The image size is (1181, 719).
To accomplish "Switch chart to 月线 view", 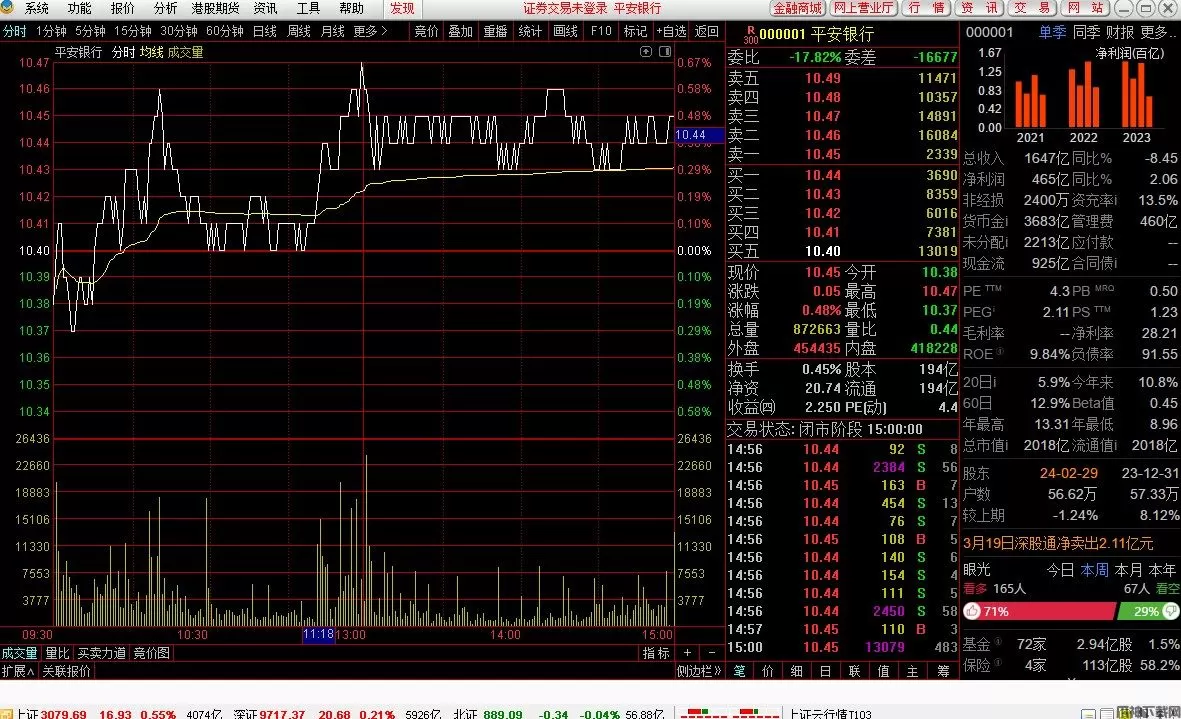I will coord(333,31).
